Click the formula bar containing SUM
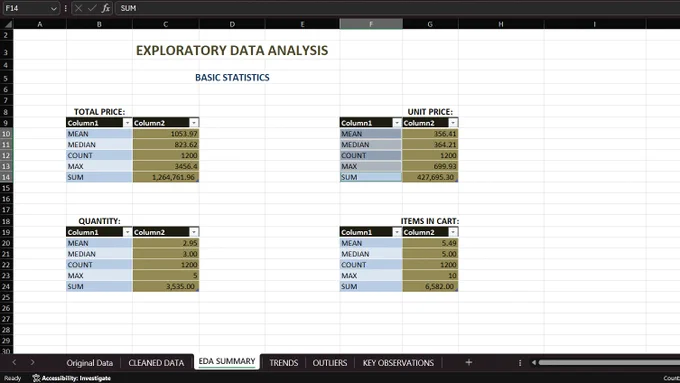Screen dimensions: 680x383 pyautogui.click(x=397, y=8)
